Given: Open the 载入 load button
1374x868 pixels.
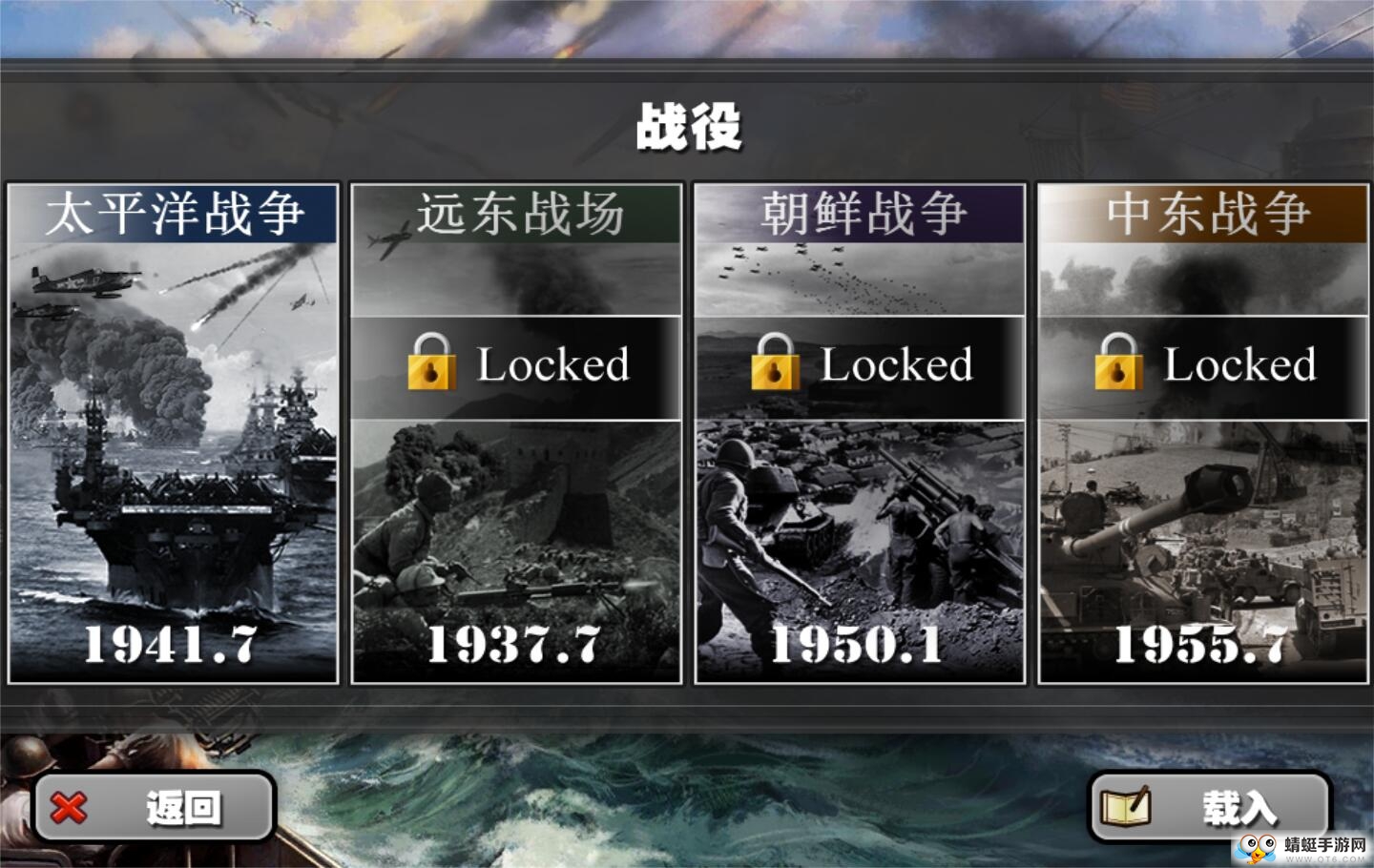Looking at the screenshot, I should (1210, 807).
